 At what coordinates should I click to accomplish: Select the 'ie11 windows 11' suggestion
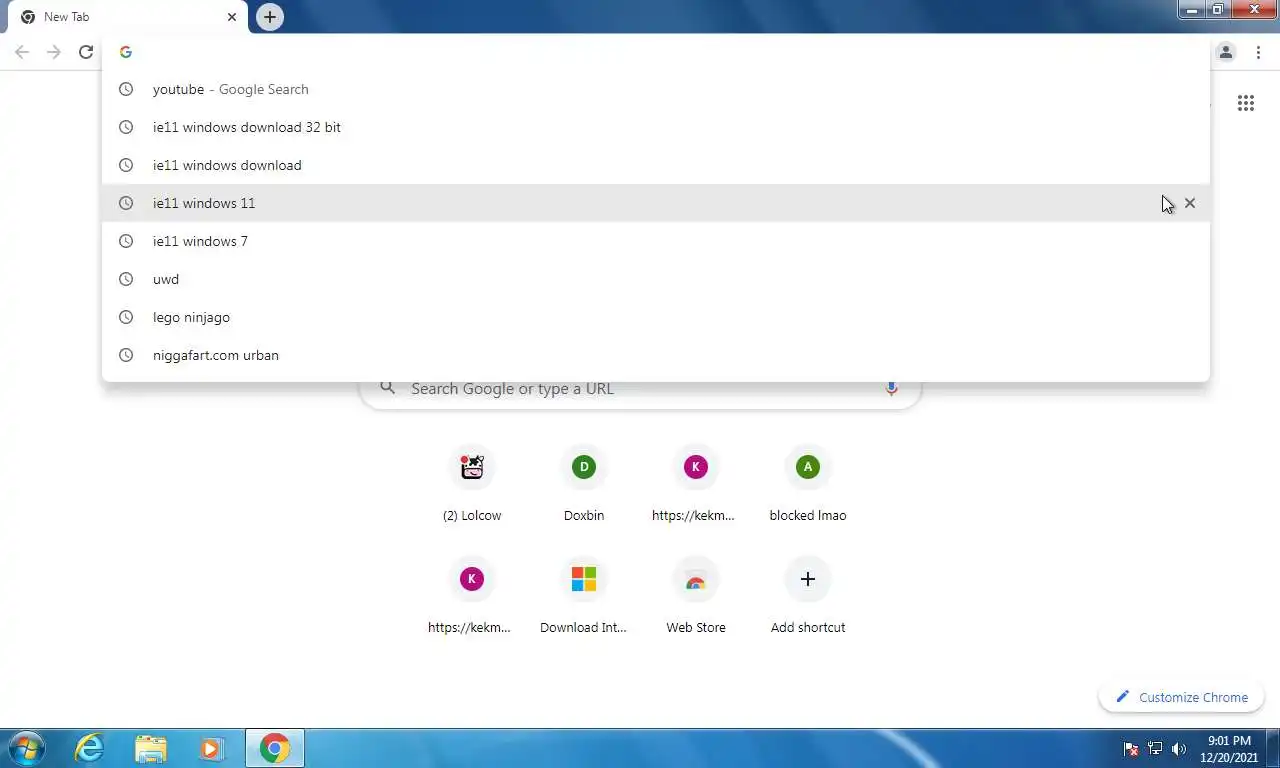pyautogui.click(x=656, y=203)
